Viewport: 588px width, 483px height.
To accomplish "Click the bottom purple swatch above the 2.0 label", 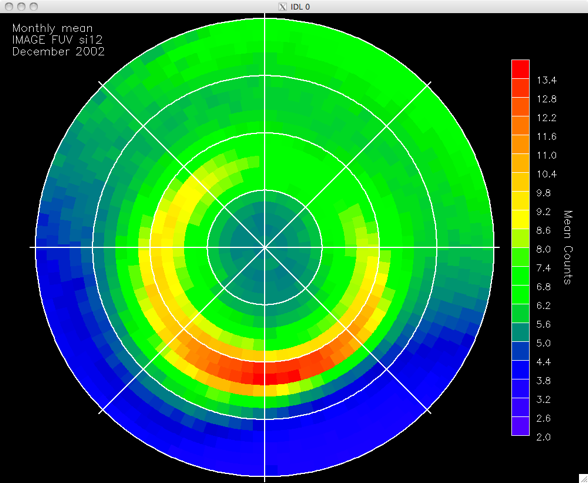I will tap(520, 426).
